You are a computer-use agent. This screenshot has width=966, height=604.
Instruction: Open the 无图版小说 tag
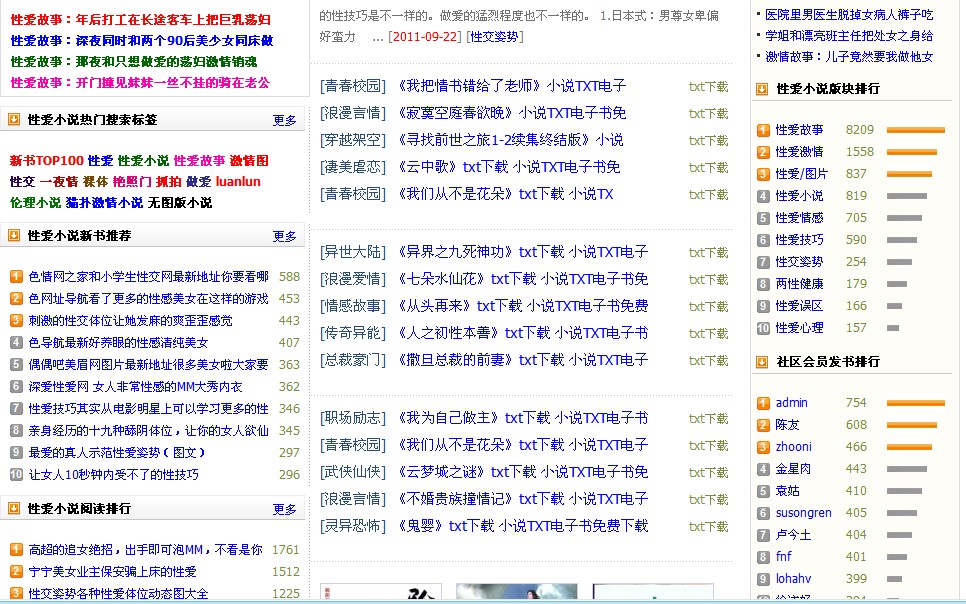pos(180,203)
